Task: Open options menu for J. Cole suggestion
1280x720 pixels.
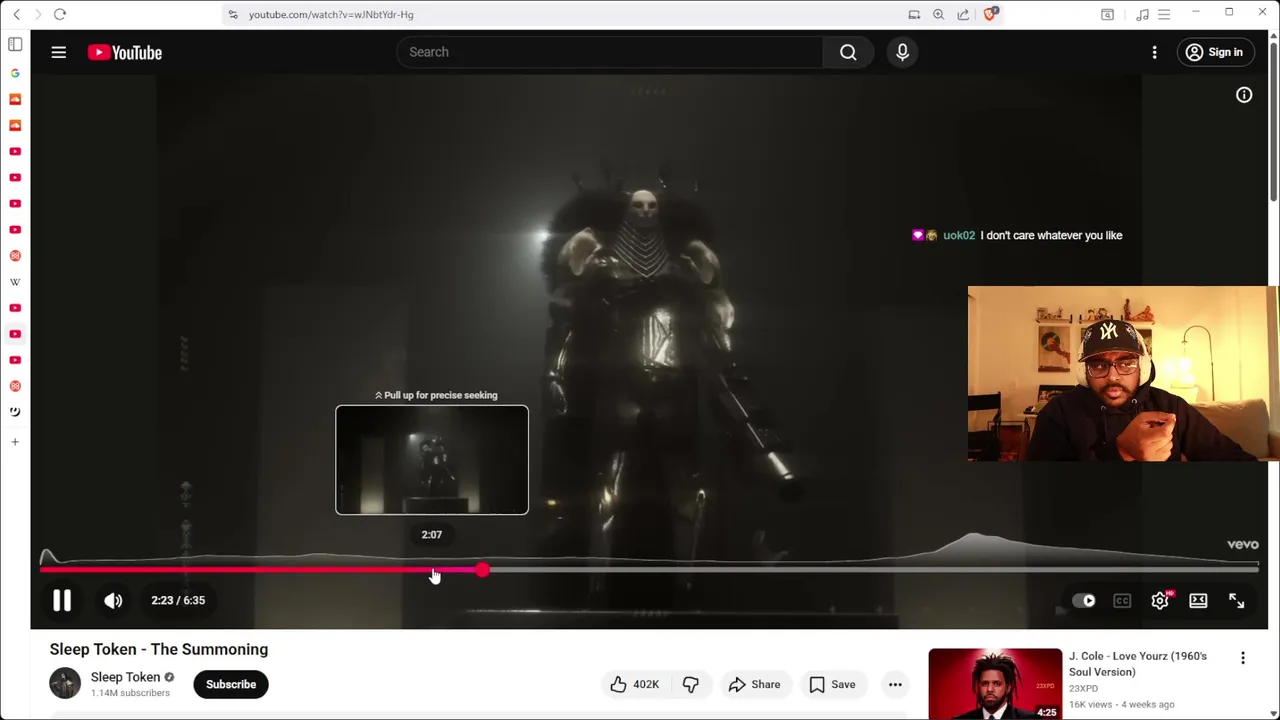Action: 1243,658
